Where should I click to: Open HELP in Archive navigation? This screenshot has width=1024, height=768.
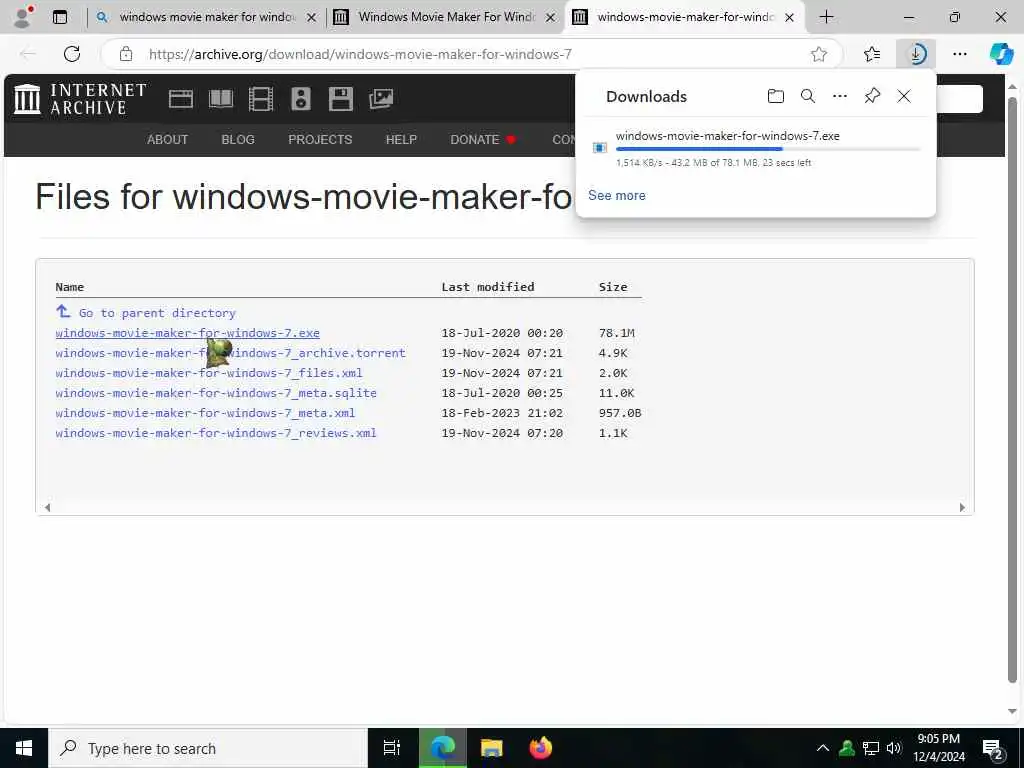coord(401,140)
